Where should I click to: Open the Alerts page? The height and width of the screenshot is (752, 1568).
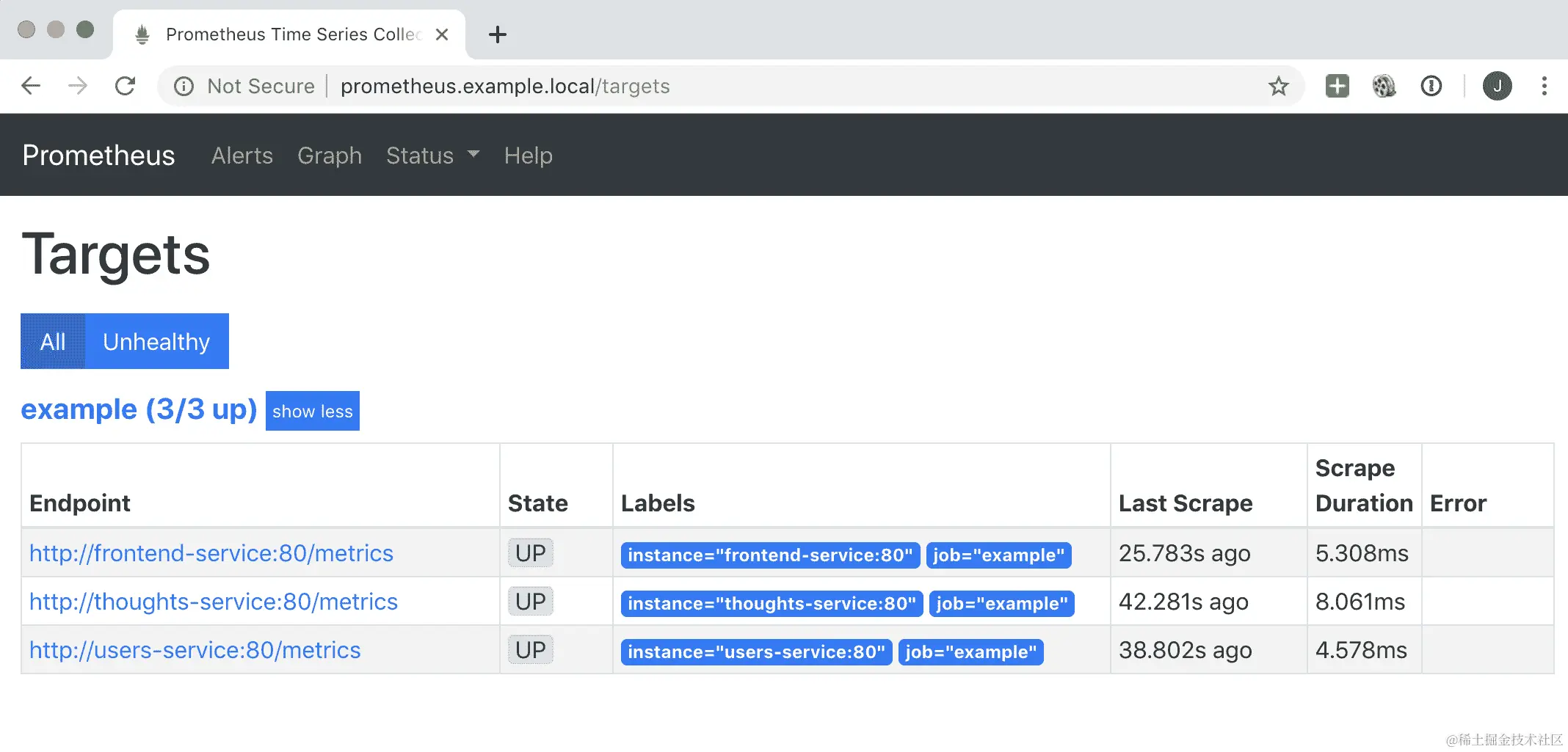pyautogui.click(x=242, y=156)
